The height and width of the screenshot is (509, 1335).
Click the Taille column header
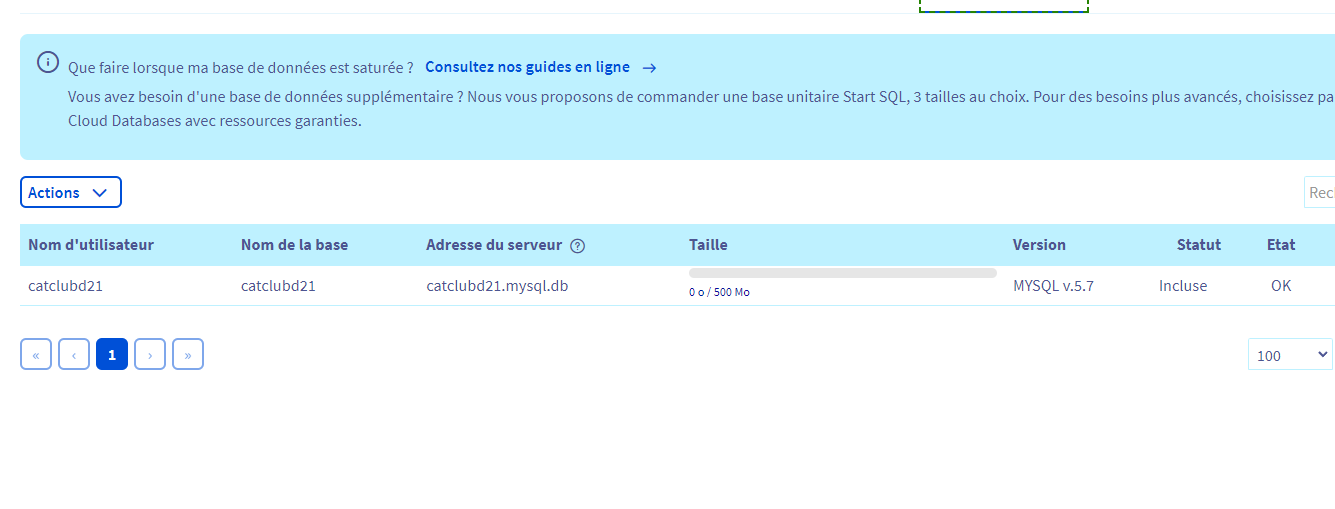(x=708, y=245)
